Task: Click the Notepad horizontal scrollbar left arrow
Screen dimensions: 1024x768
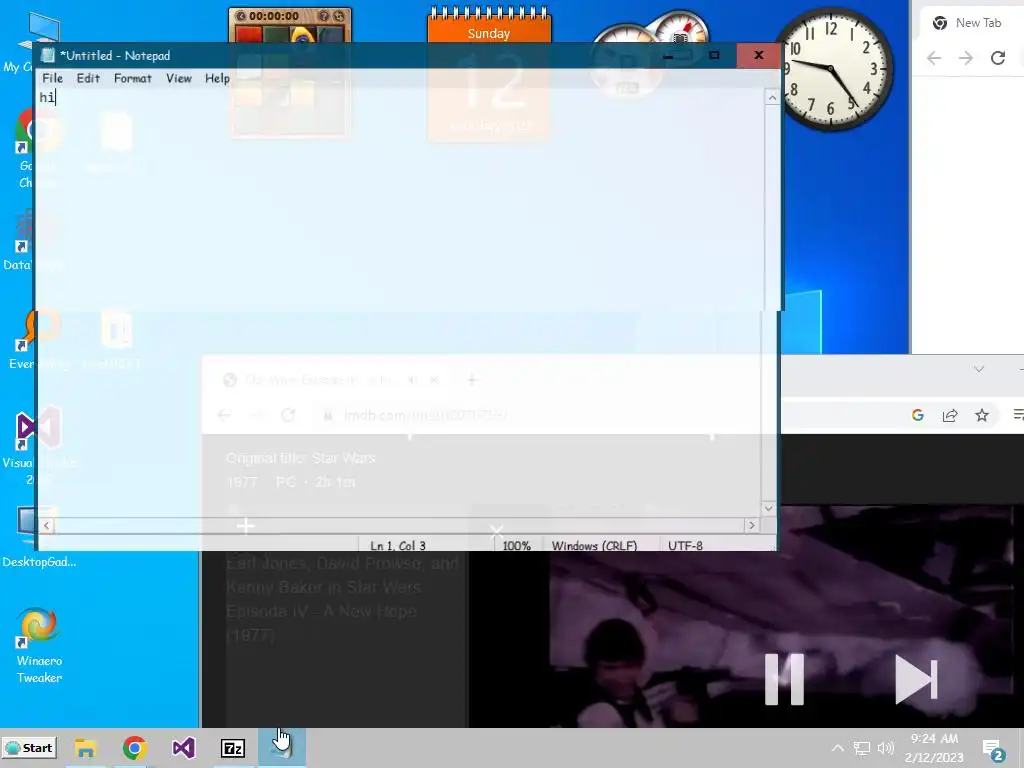Action: tap(46, 525)
